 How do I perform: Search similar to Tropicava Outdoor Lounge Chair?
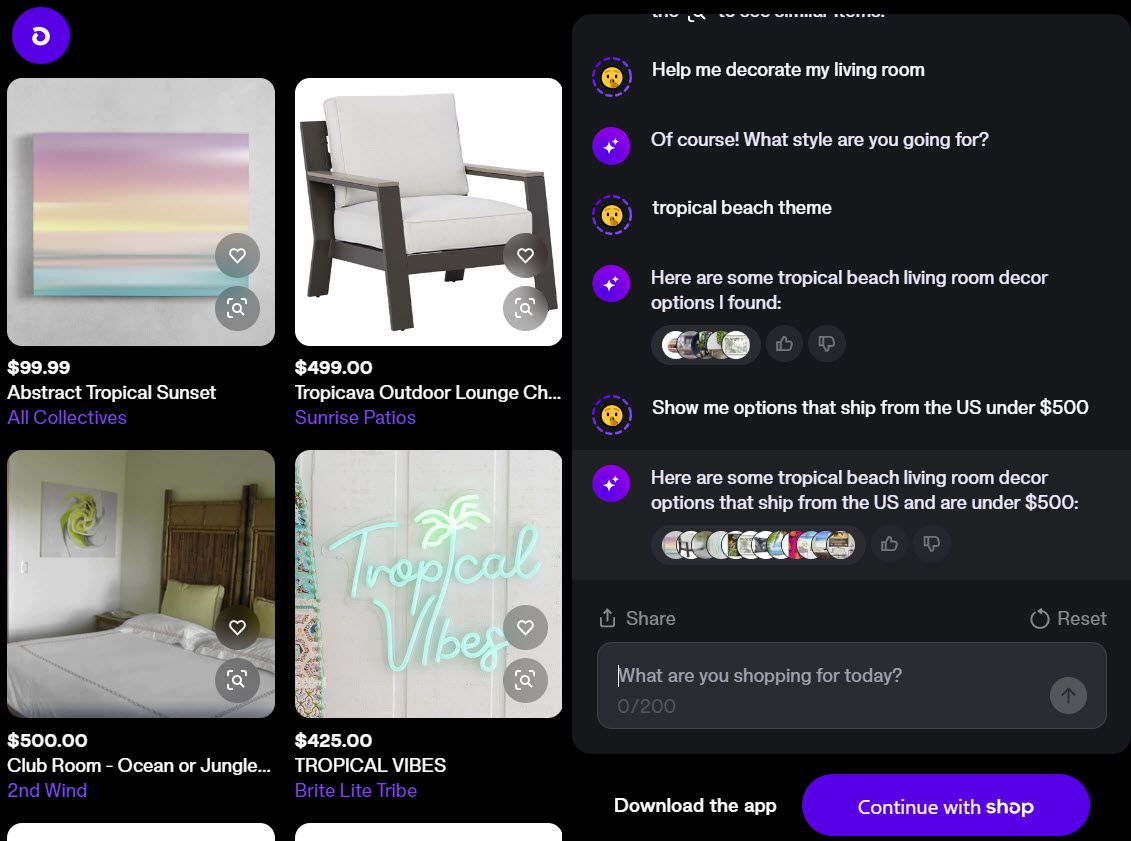tap(525, 309)
